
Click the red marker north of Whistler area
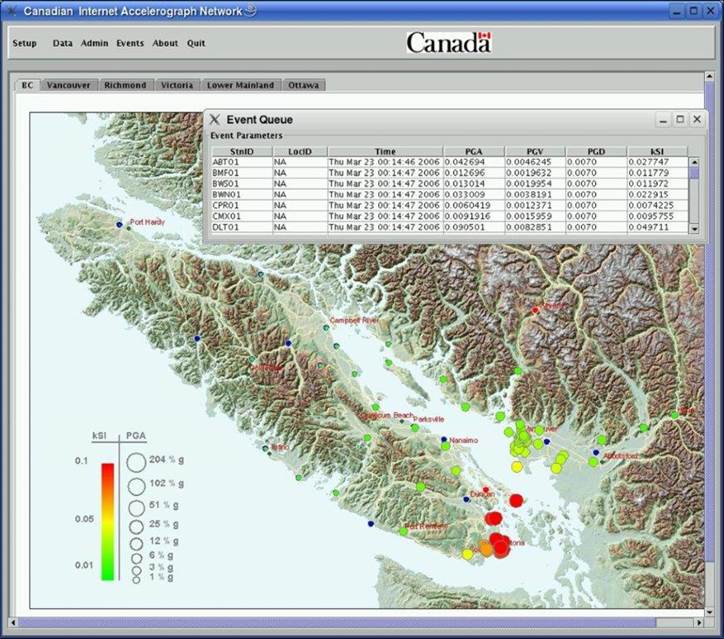535,310
